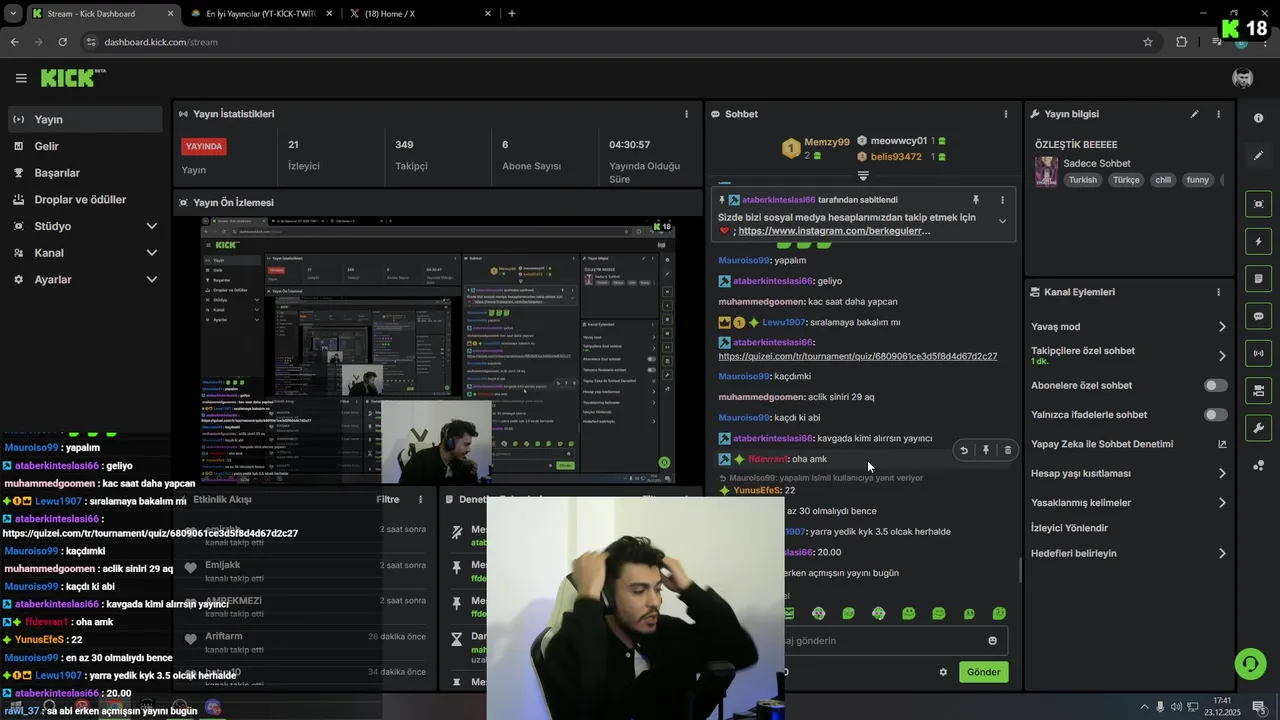
Task: Open a new browser tab
Action: [512, 14]
